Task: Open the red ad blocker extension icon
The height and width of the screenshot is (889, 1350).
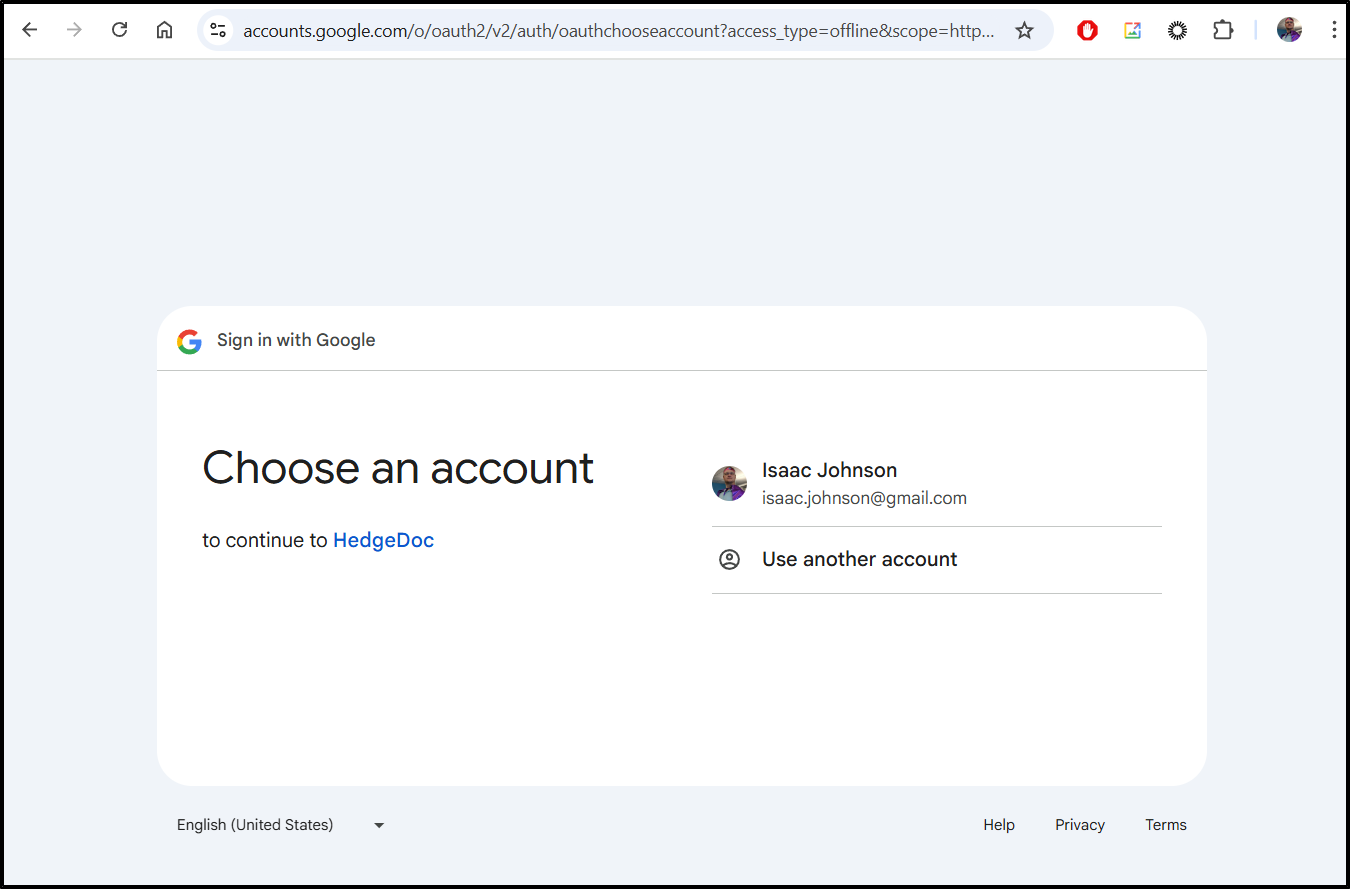Action: click(1087, 30)
